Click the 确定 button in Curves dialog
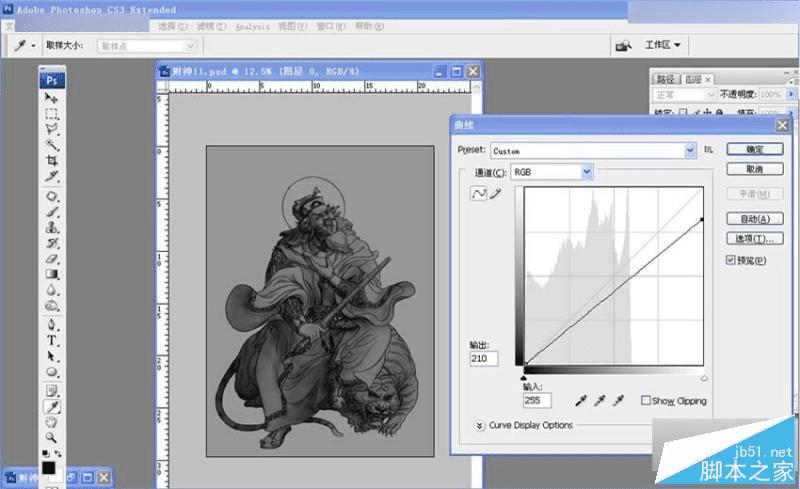This screenshot has height=489, width=800. point(753,149)
